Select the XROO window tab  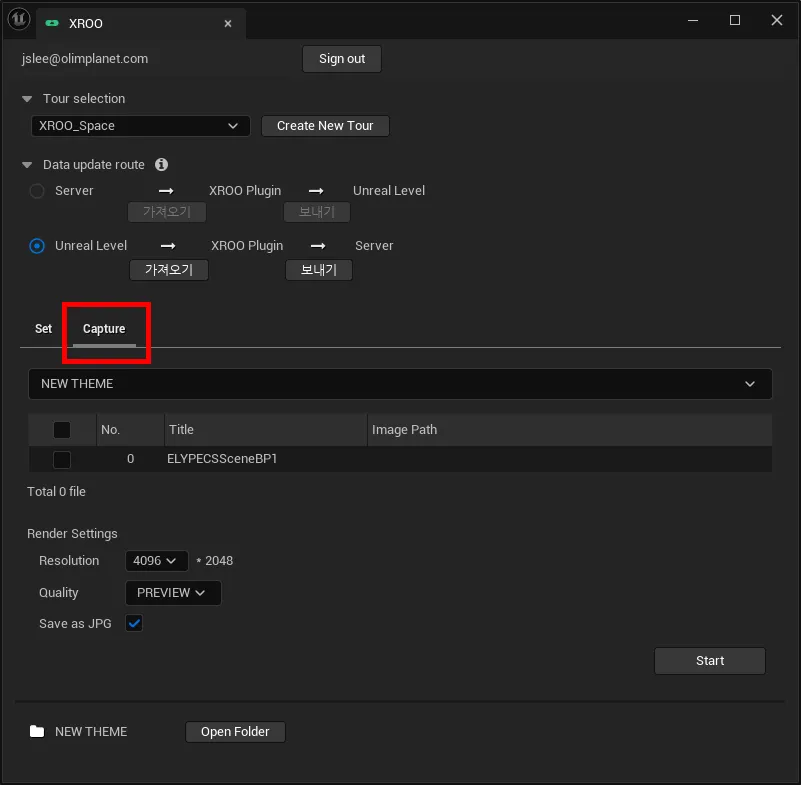[x=141, y=23]
